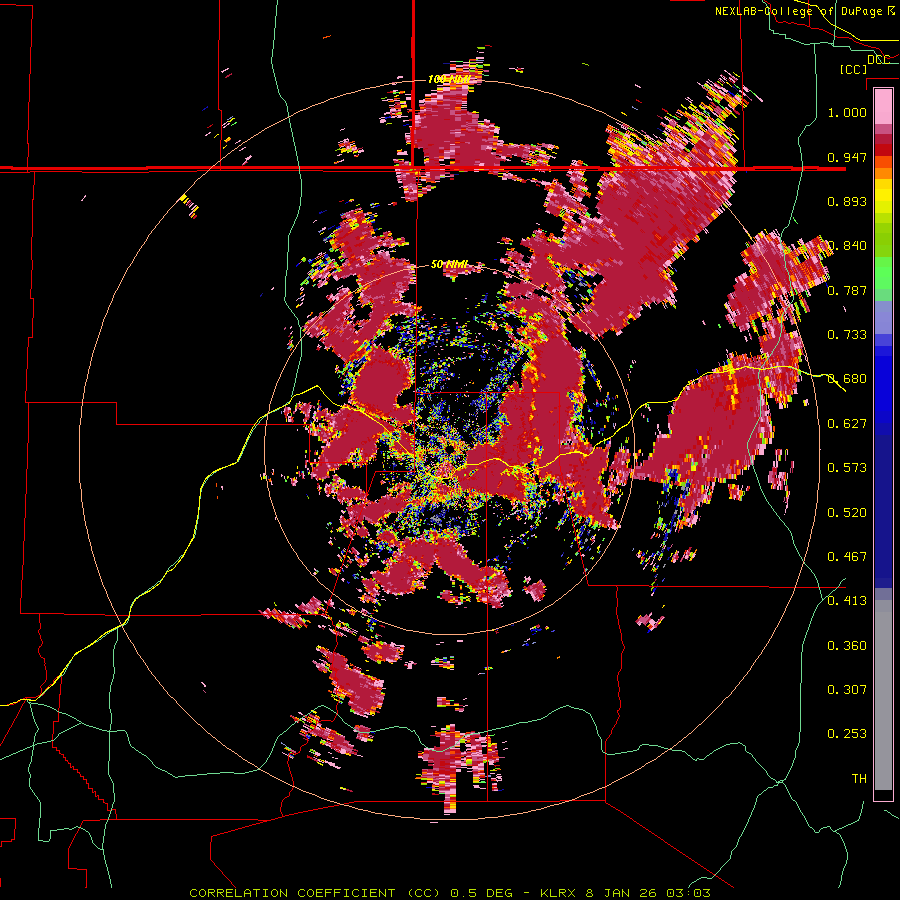The width and height of the screenshot is (900, 900).
Task: Click the 0.253 legend value
Action: click(x=847, y=734)
